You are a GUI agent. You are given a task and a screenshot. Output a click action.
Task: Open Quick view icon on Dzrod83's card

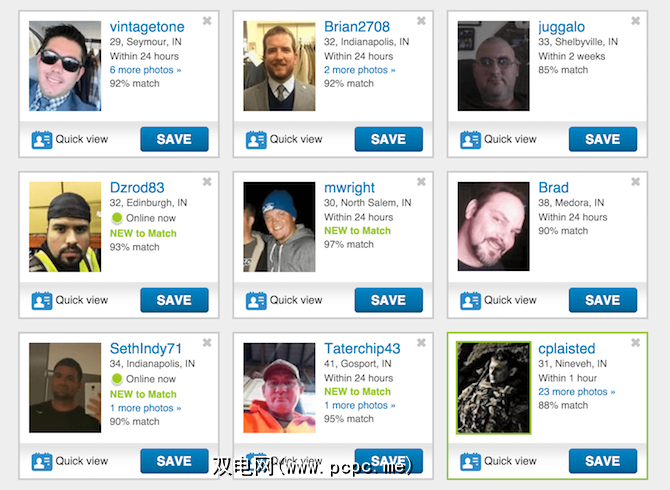coord(42,301)
